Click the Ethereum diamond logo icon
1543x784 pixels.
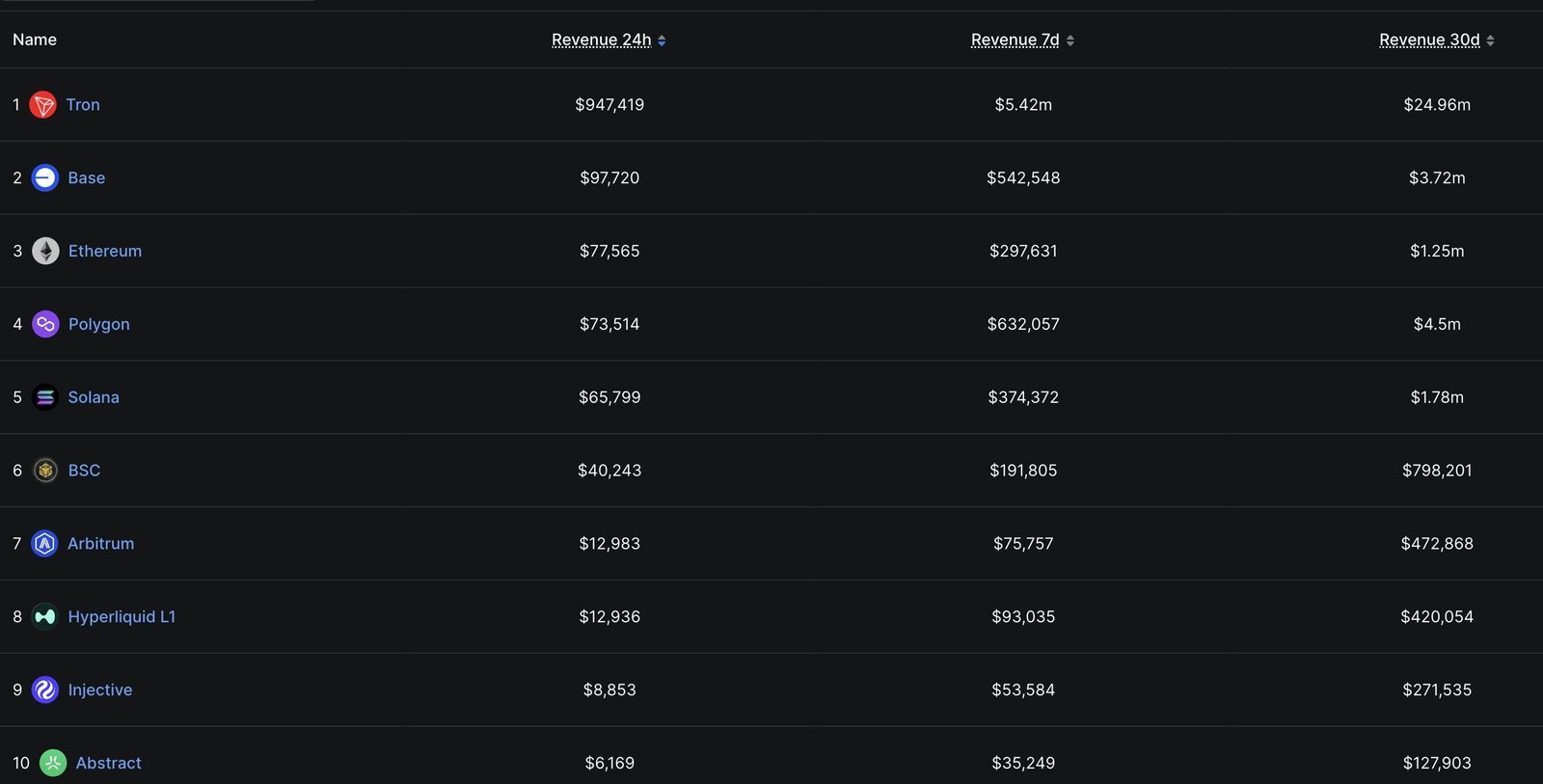45,252
